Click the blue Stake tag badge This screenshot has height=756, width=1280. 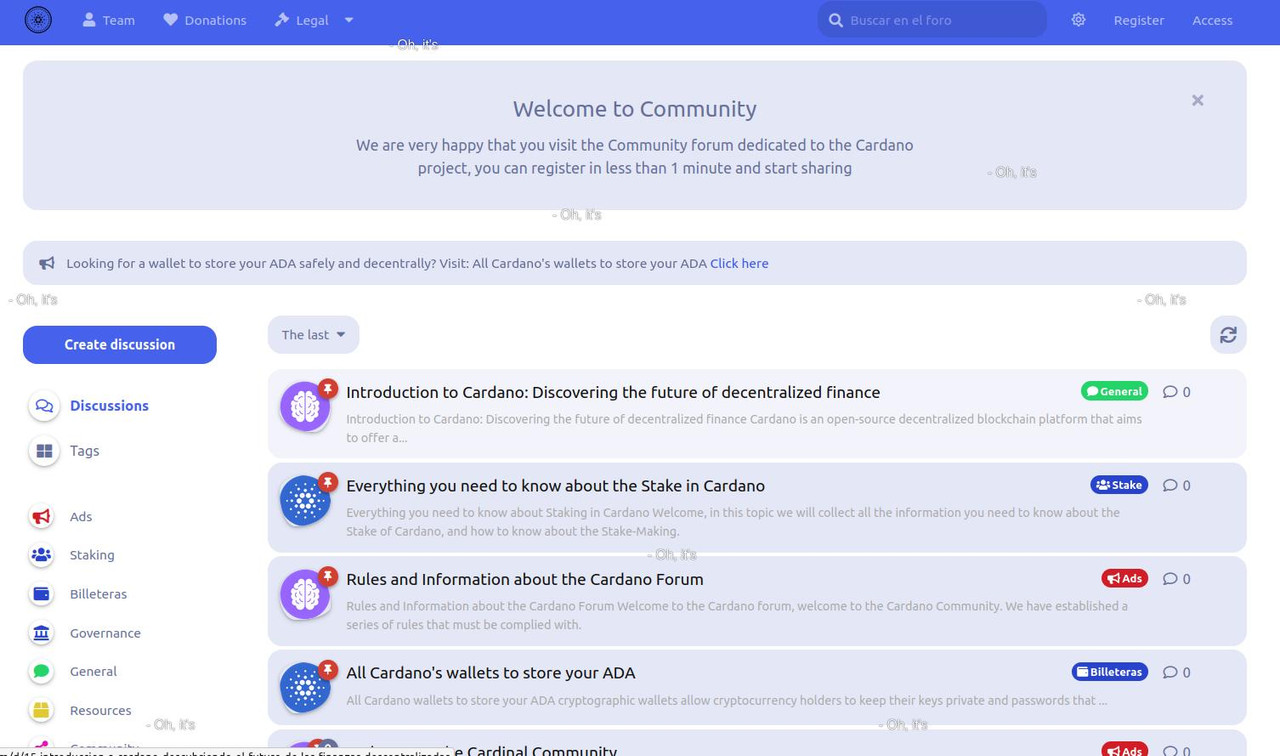coord(1119,485)
